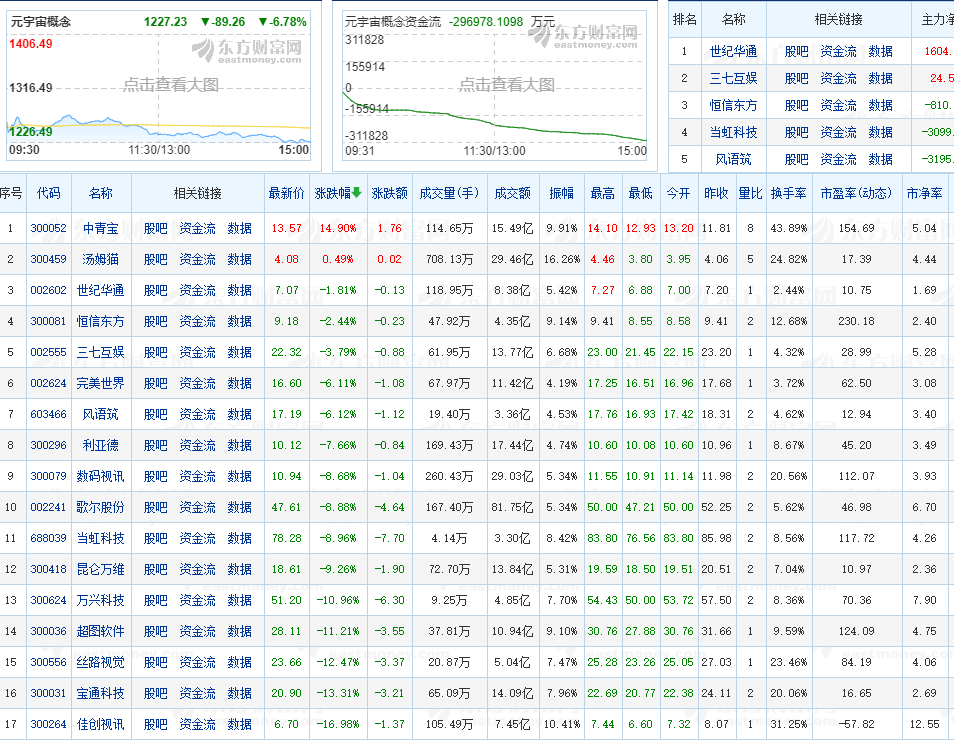Image resolution: width=954 pixels, height=740 pixels.
Task: Sort by 昨收 column header
Action: click(x=716, y=194)
